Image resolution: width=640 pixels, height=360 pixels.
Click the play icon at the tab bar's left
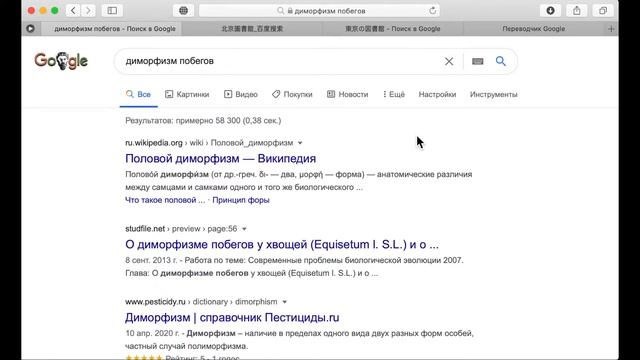point(31,29)
